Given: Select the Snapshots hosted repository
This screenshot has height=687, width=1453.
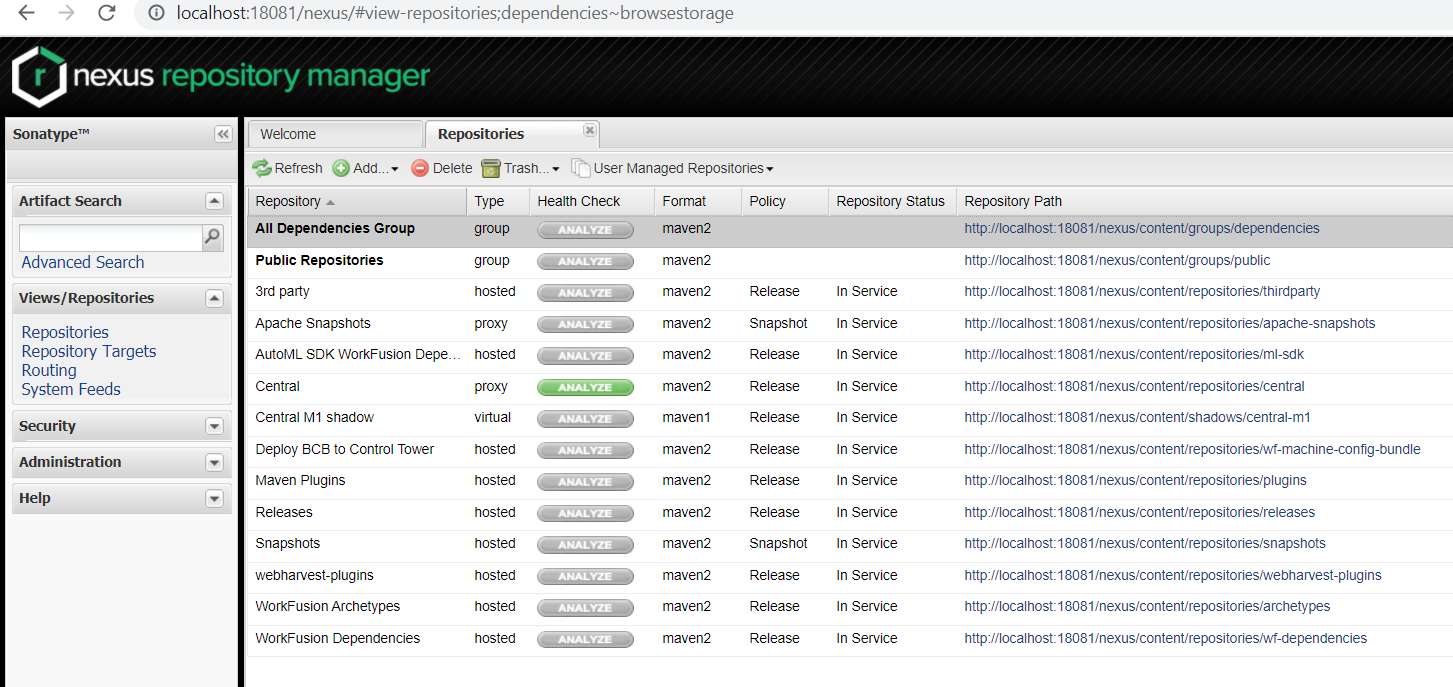Looking at the screenshot, I should click(x=287, y=543).
